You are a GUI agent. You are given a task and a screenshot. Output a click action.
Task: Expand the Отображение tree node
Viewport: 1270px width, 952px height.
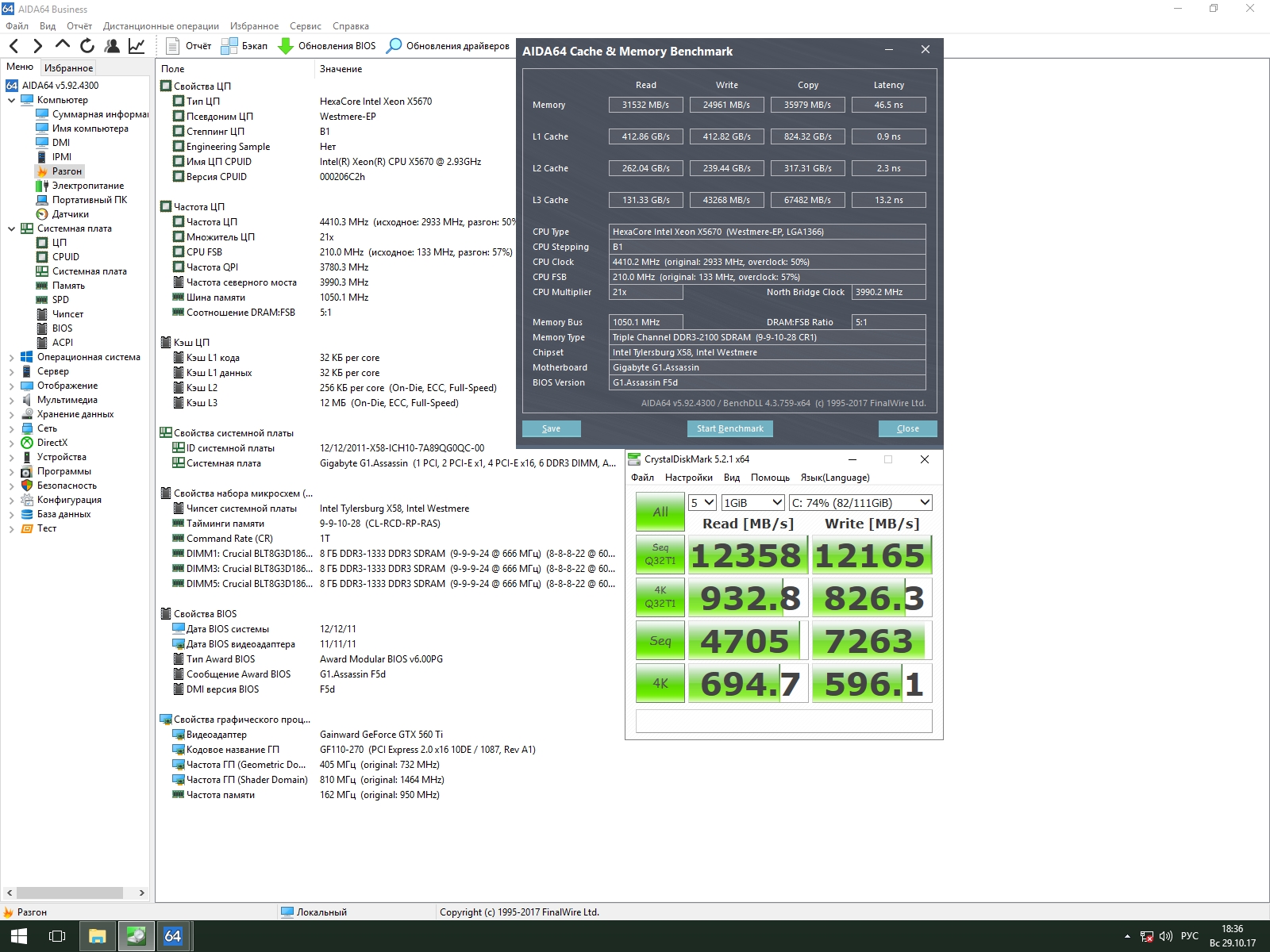[x=11, y=386]
